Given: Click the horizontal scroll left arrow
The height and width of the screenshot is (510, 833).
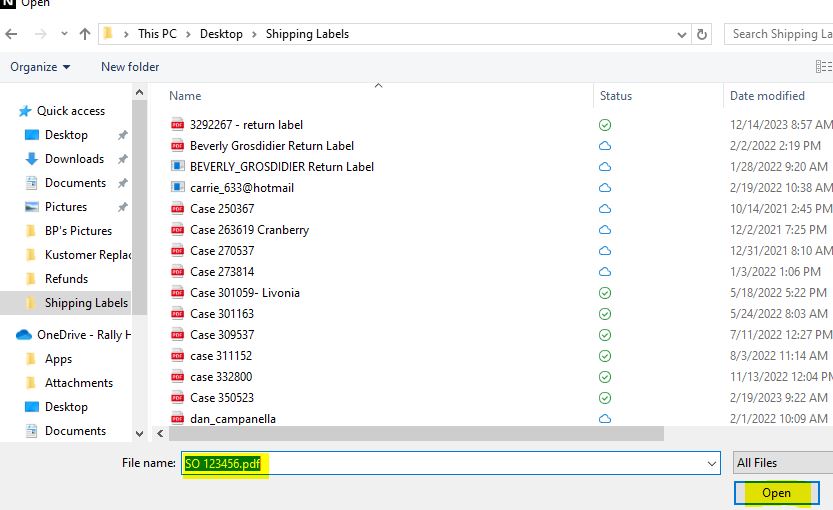Looking at the screenshot, I should click(160, 434).
